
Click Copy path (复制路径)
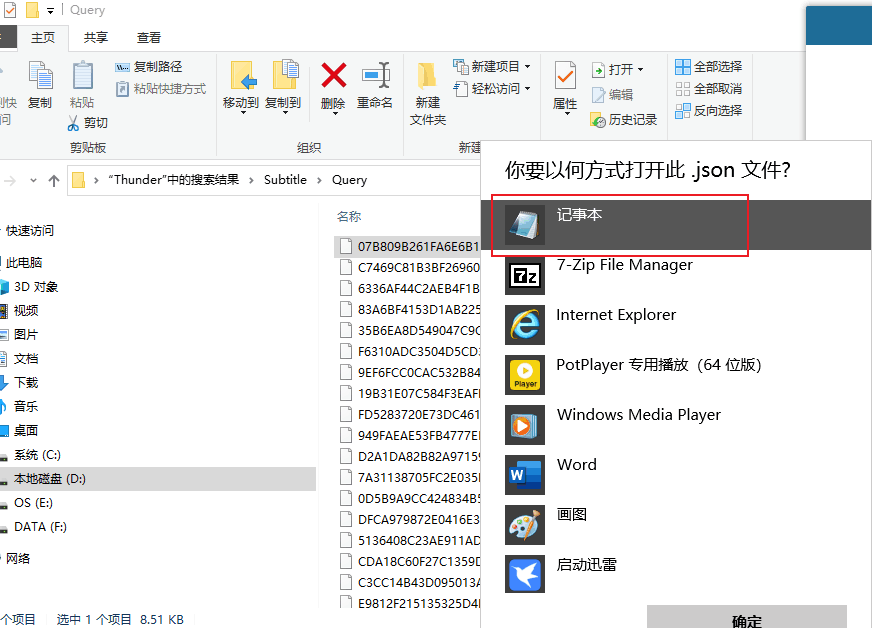coord(148,67)
